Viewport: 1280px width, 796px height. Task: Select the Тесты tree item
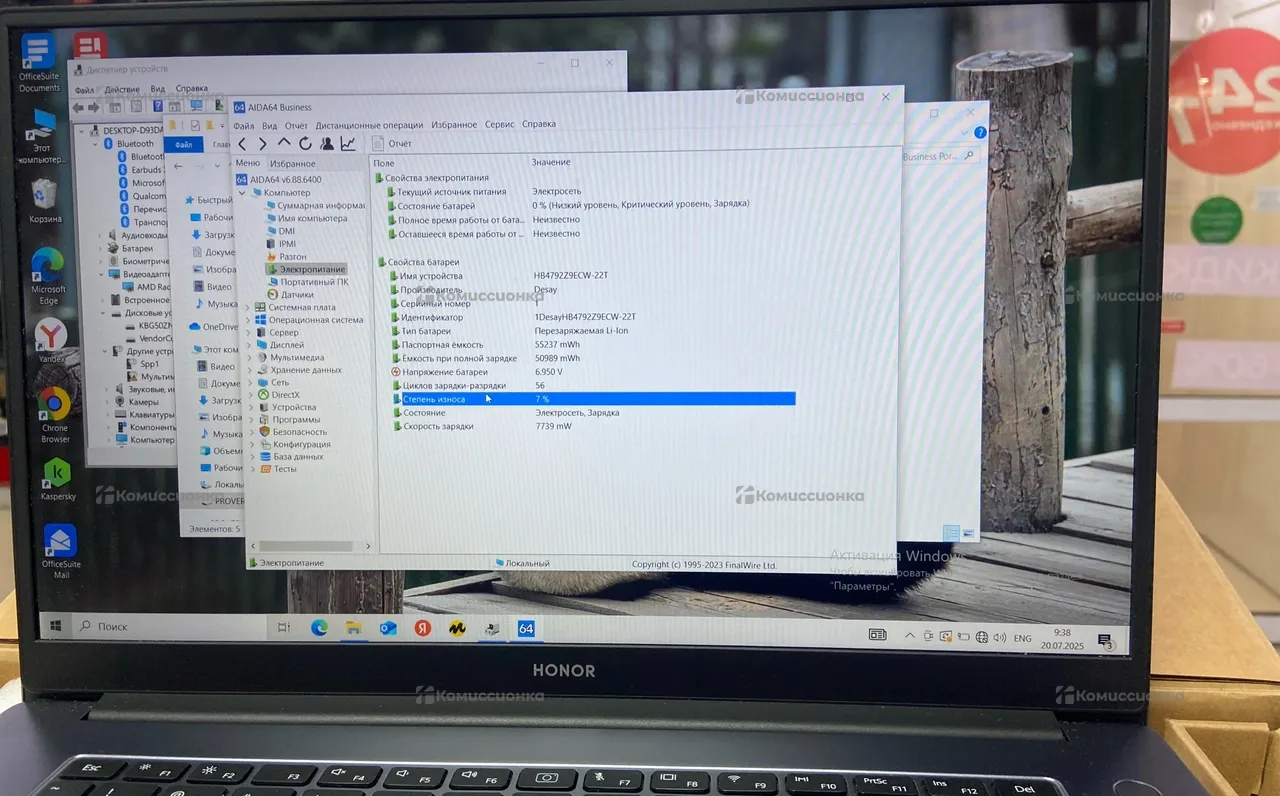pos(278,469)
